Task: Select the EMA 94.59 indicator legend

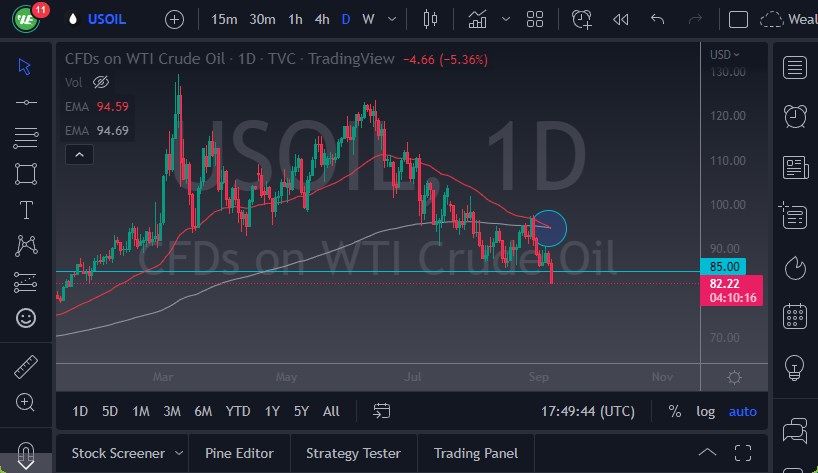Action: pyautogui.click(x=97, y=106)
